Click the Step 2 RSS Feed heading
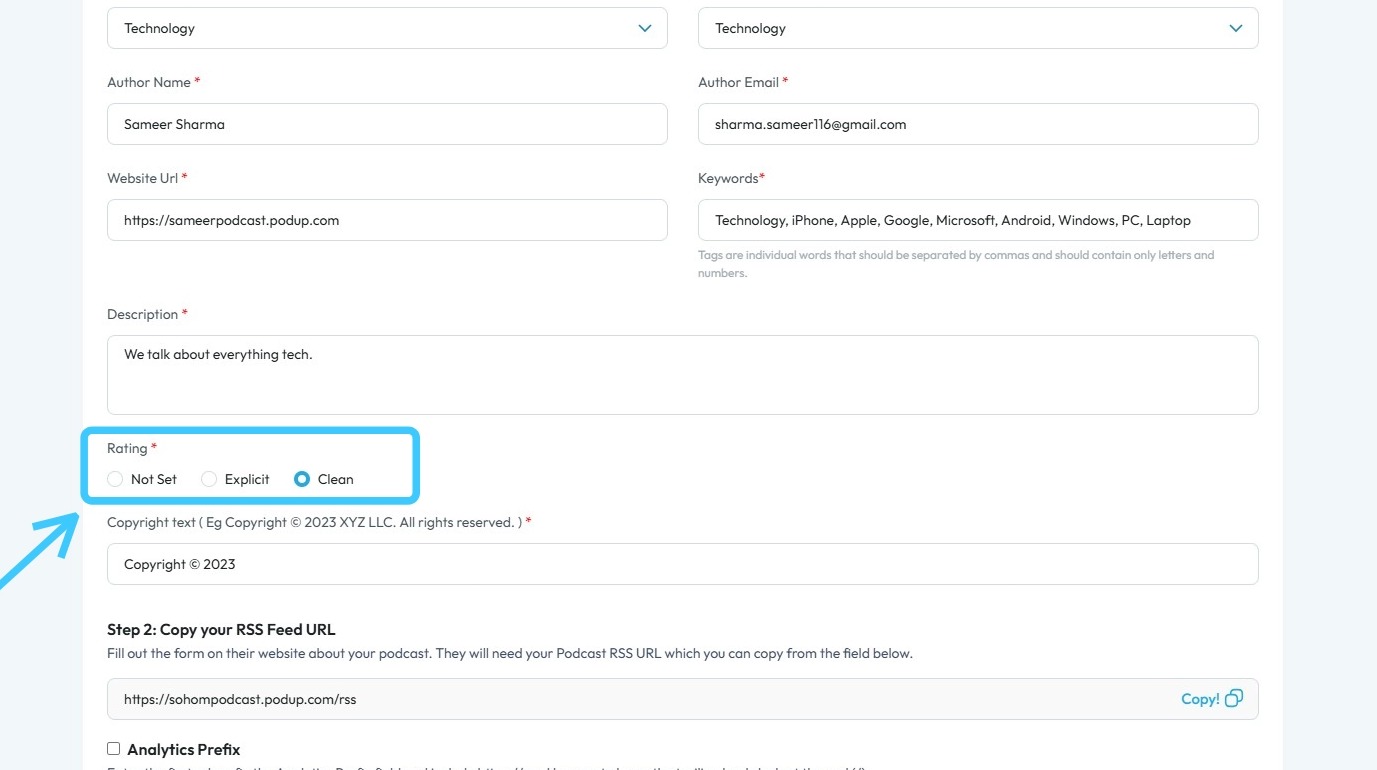The height and width of the screenshot is (770, 1377). click(x=221, y=629)
